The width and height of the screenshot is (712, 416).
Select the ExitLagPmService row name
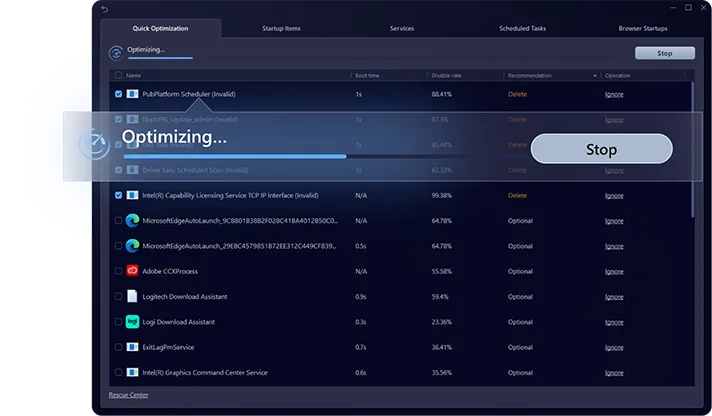[168, 347]
